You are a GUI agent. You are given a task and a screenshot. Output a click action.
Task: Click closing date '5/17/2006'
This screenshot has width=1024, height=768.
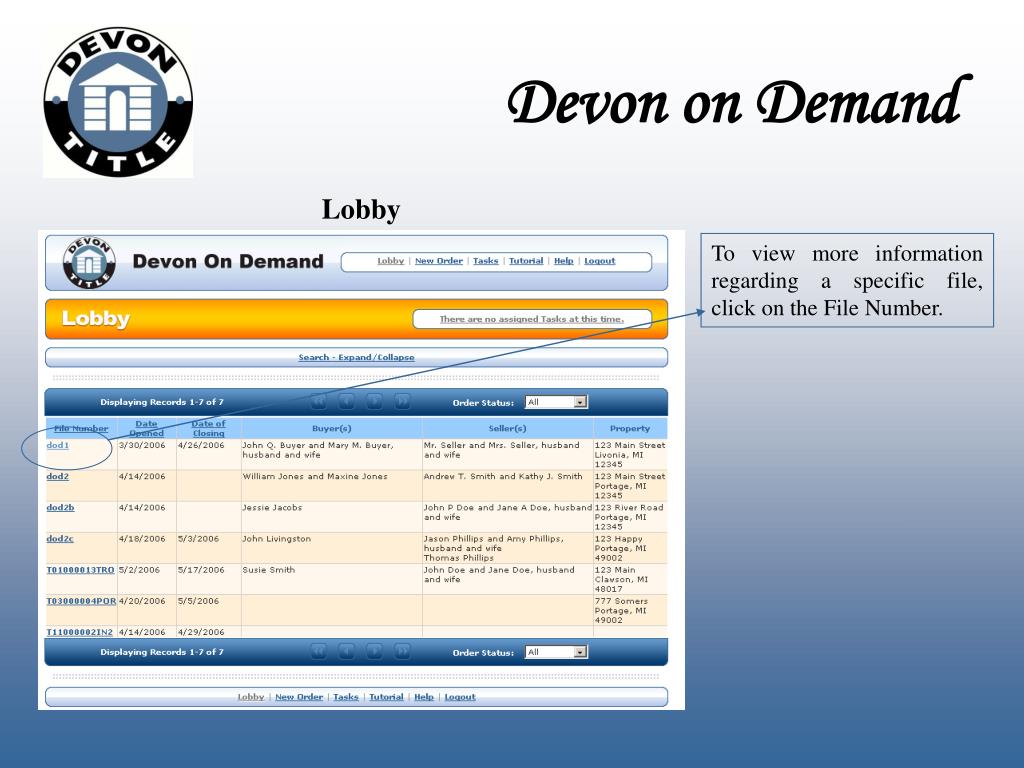(x=201, y=570)
